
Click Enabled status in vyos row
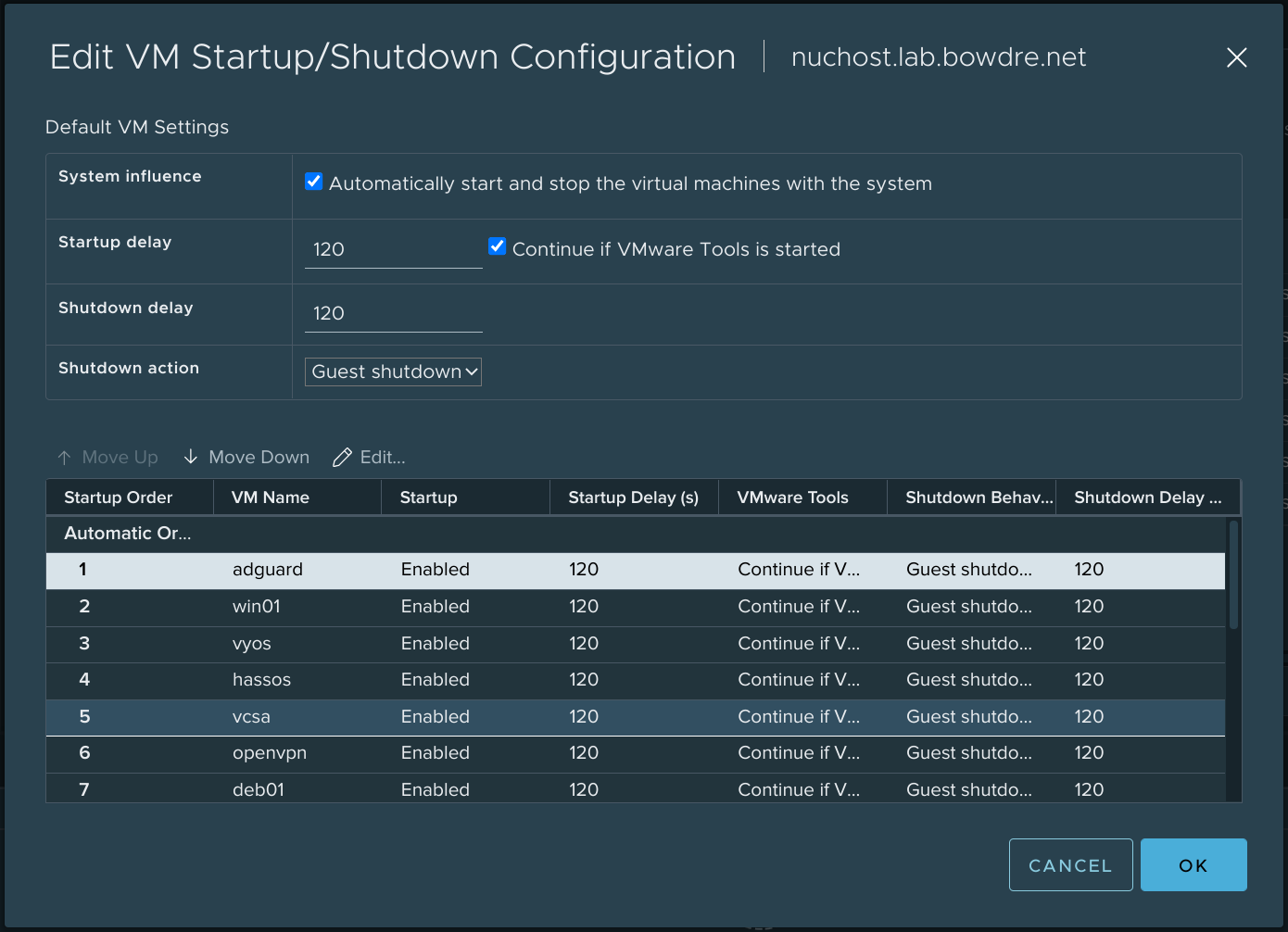tap(436, 644)
